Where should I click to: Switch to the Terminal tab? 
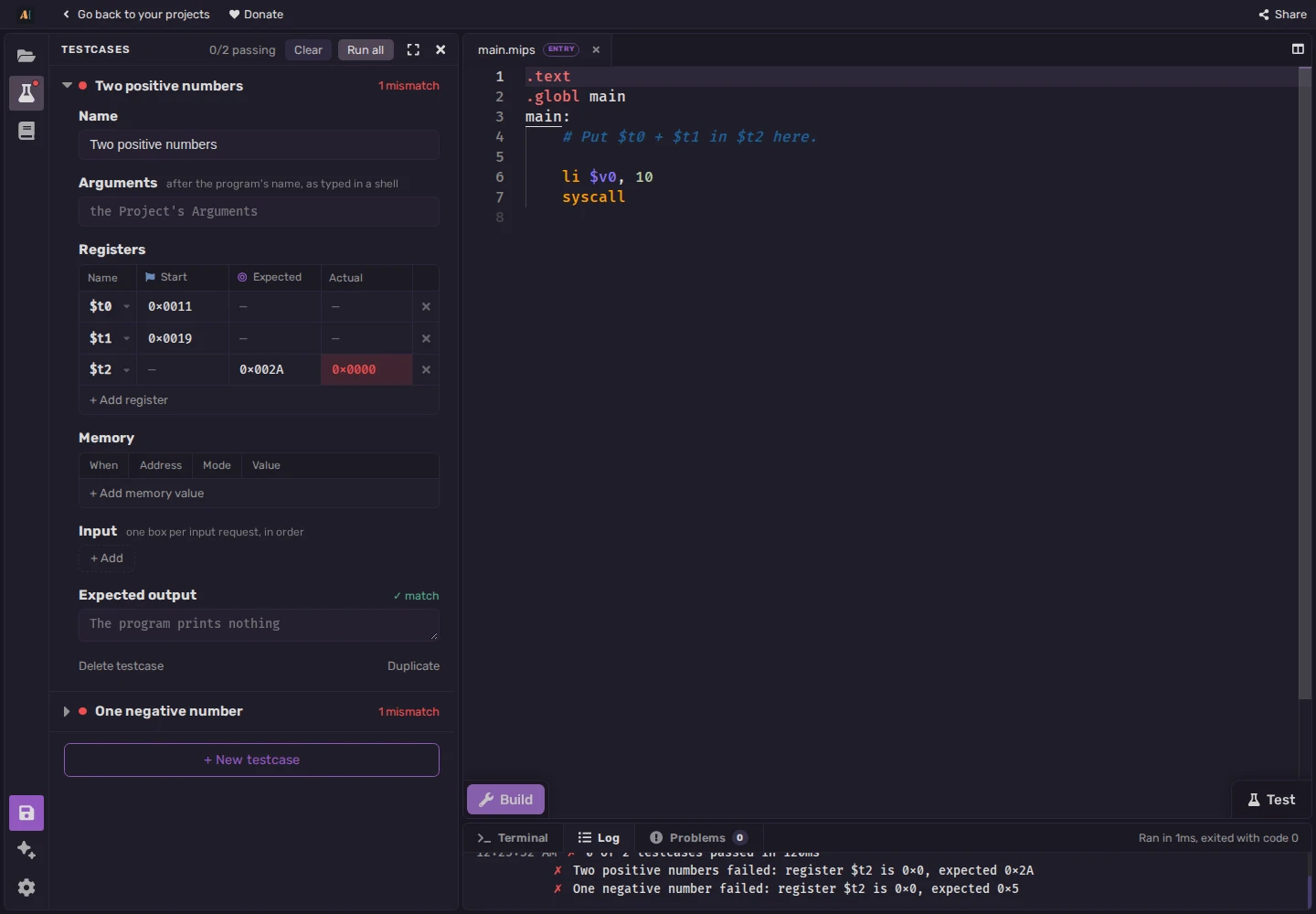click(x=514, y=838)
